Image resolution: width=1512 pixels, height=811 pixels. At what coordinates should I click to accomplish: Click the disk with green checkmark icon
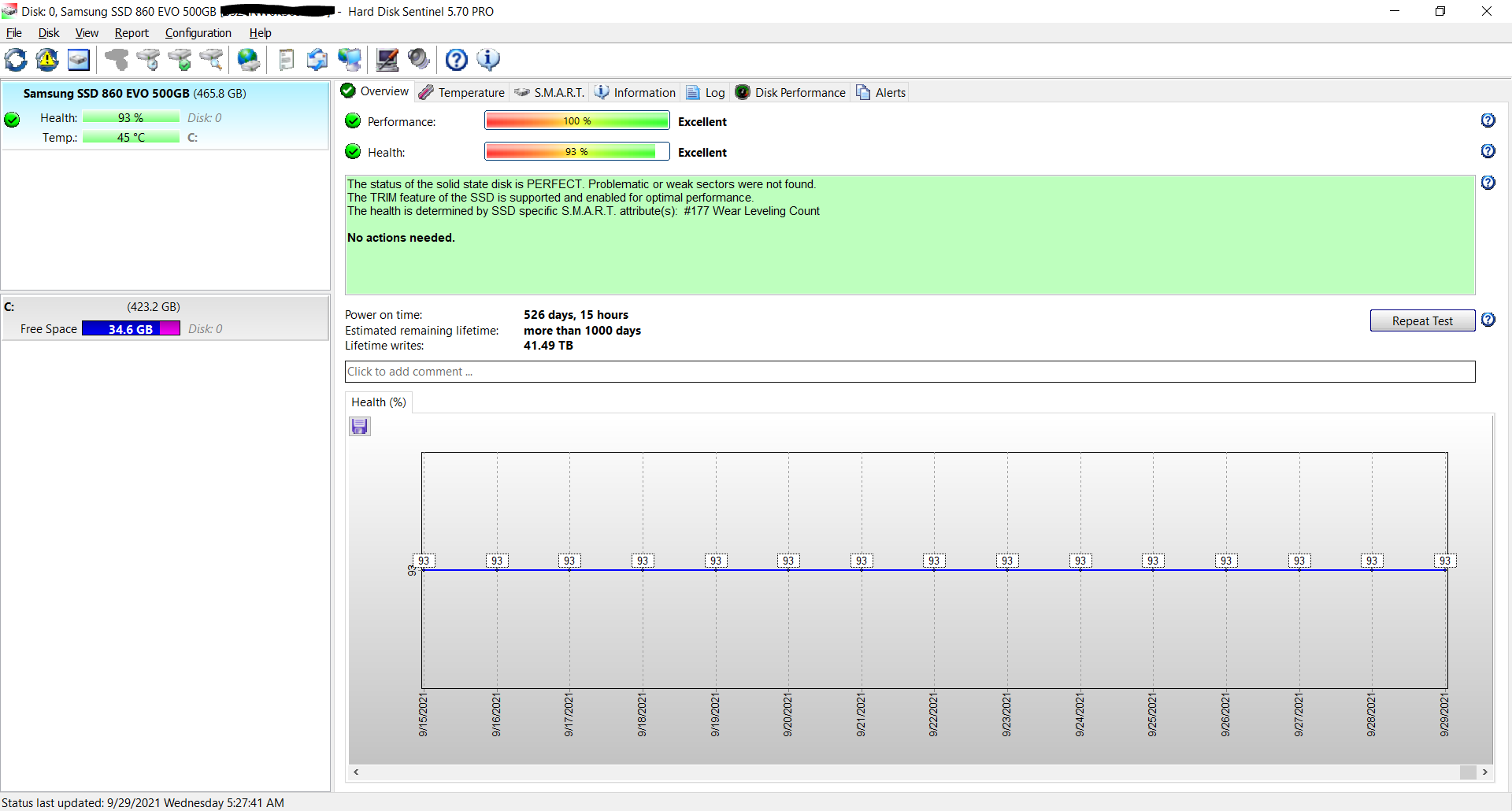pyautogui.click(x=180, y=60)
